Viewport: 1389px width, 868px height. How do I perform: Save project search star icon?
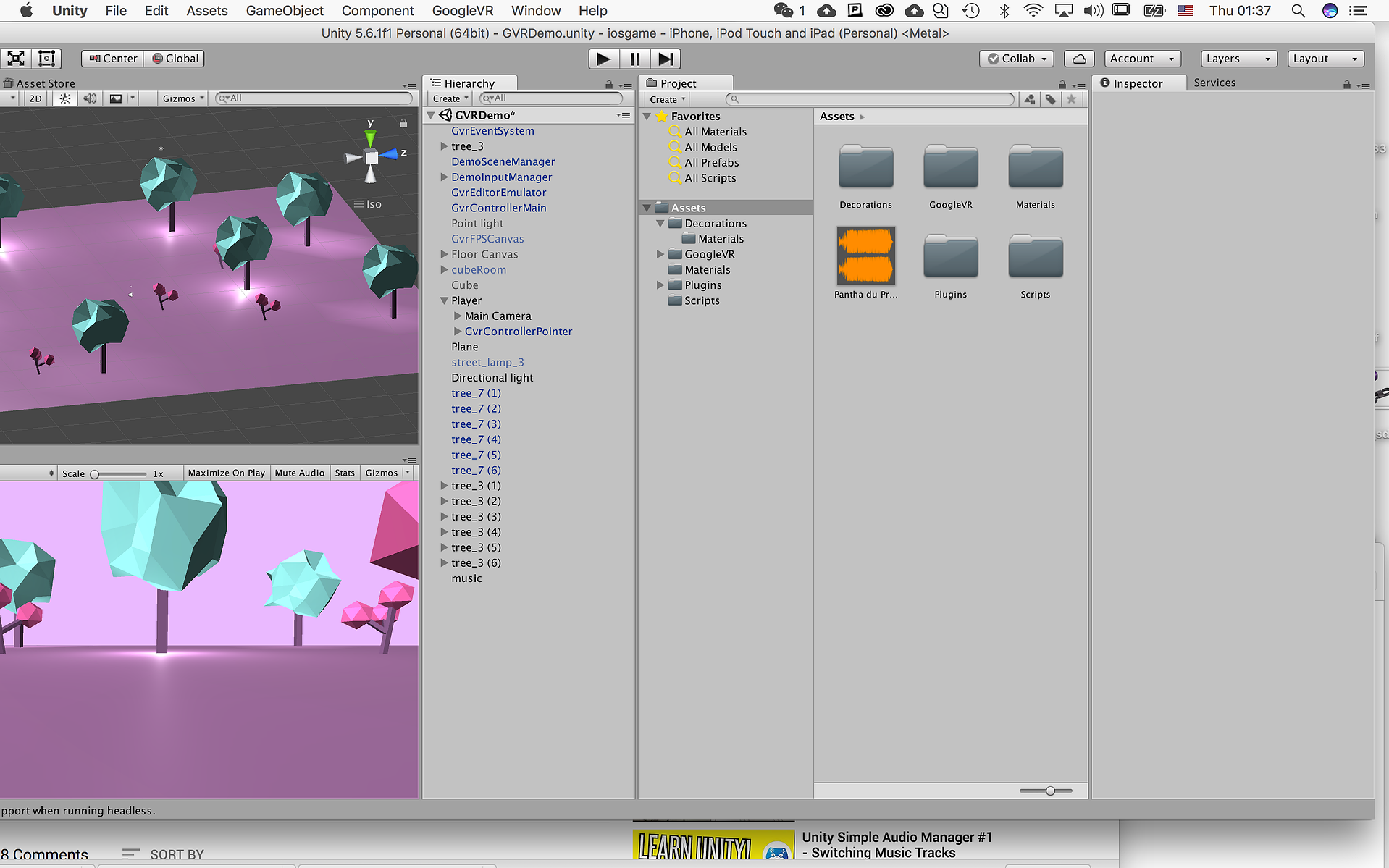1072,99
